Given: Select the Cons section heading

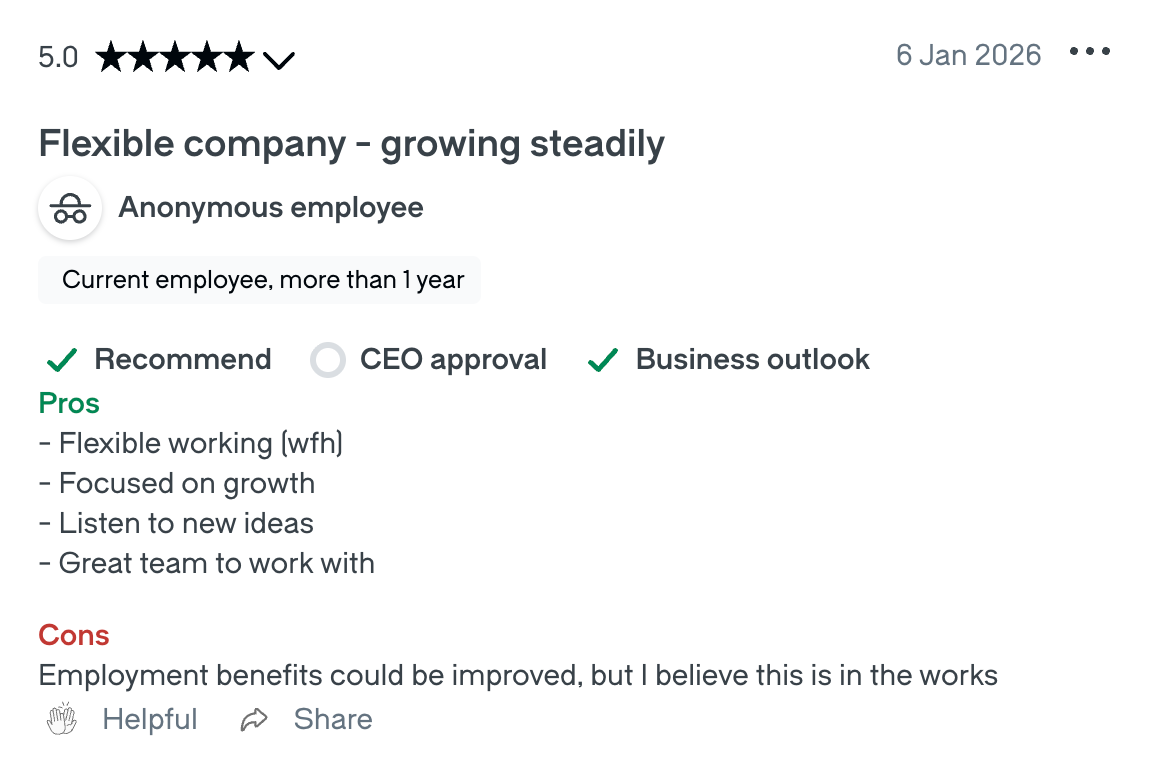Looking at the screenshot, I should (73, 635).
